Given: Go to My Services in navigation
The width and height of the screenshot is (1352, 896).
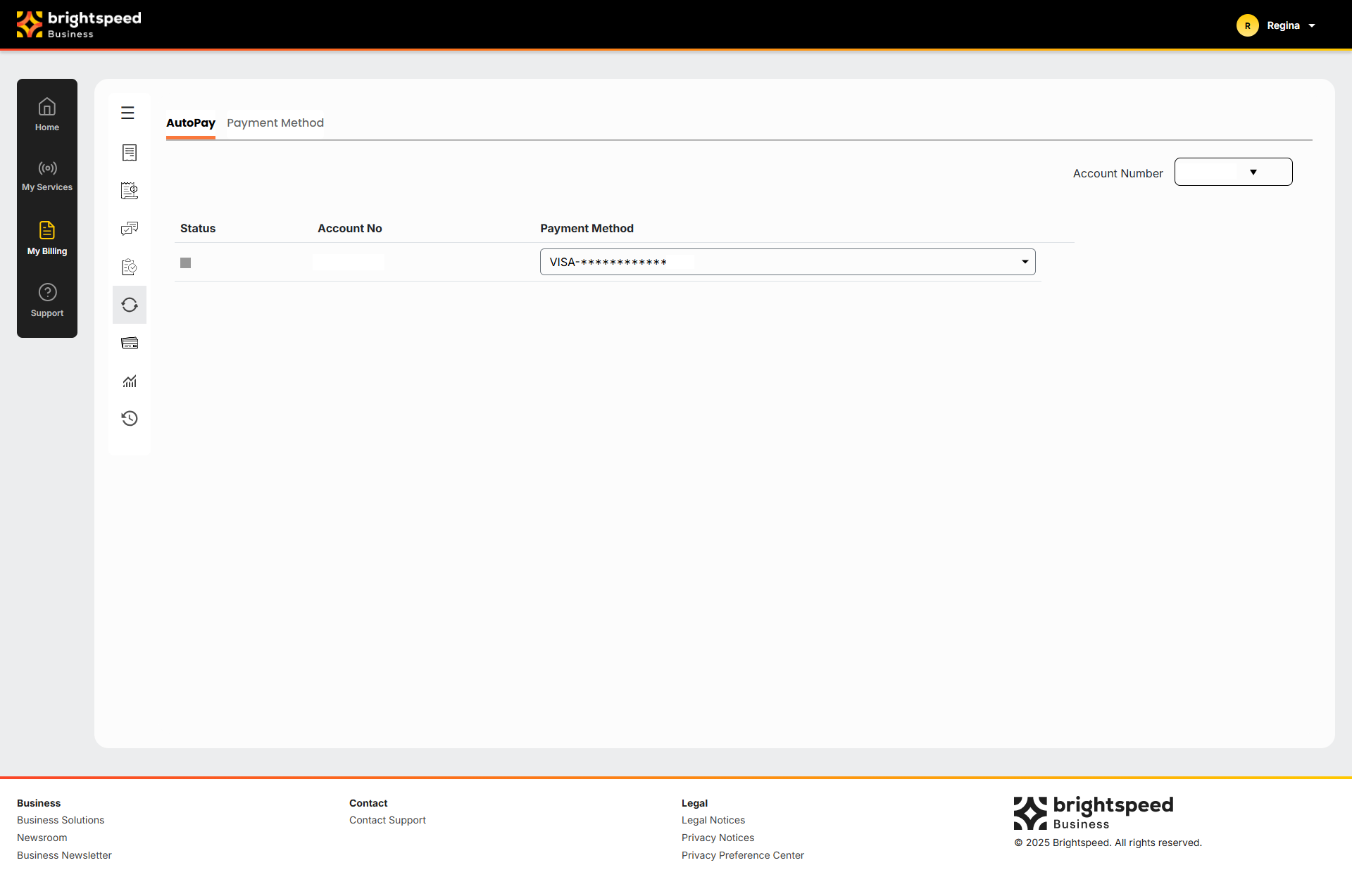Looking at the screenshot, I should pos(47,175).
